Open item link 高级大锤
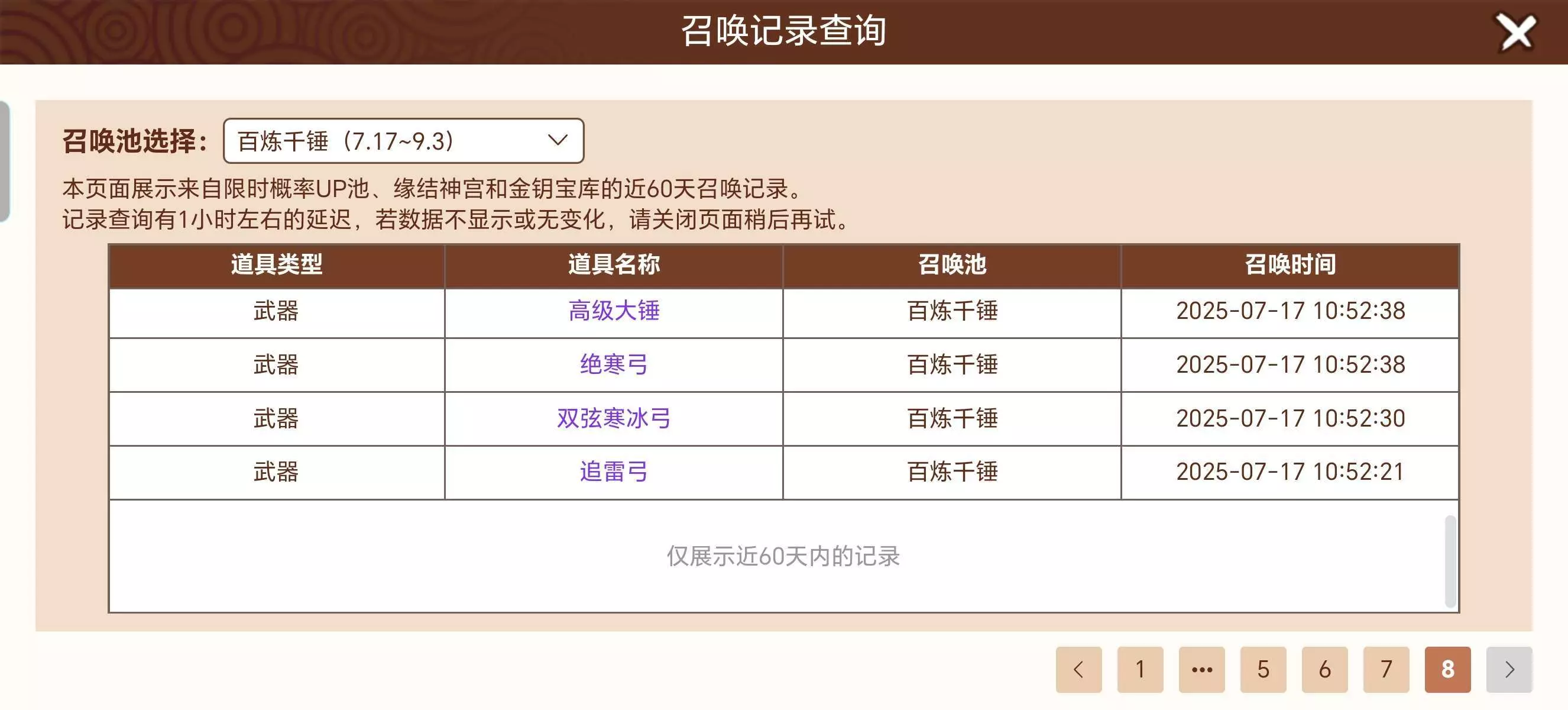The image size is (1568, 710). coord(614,311)
